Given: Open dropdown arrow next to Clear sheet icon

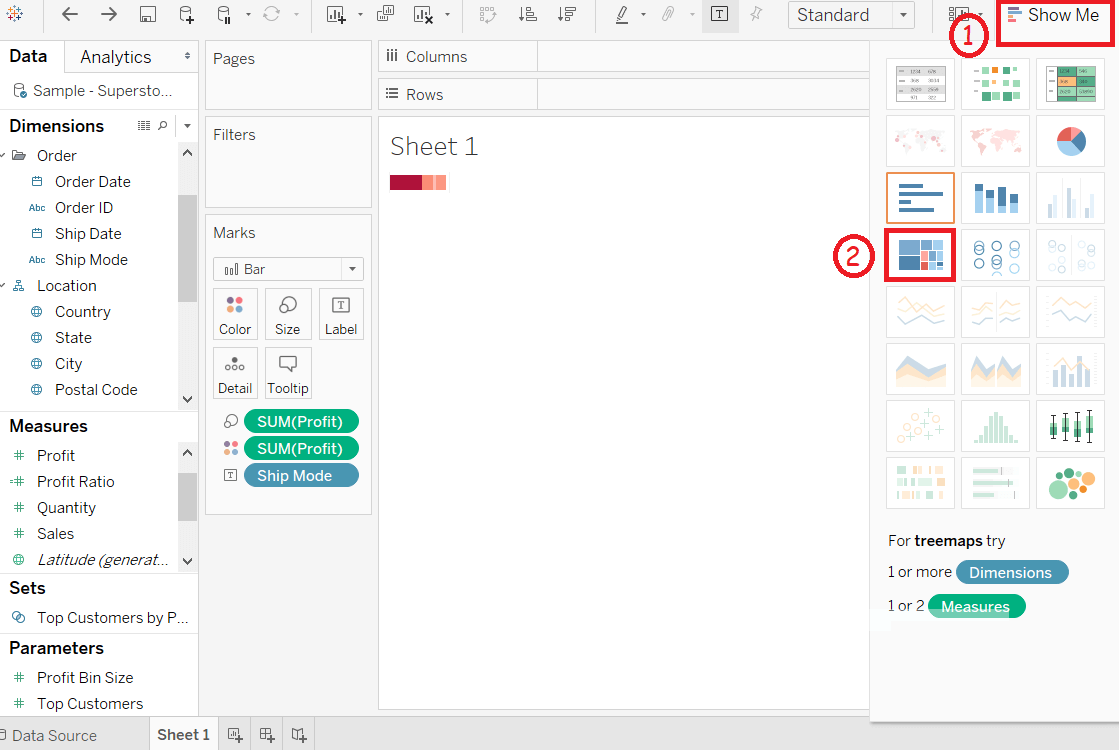Looking at the screenshot, I should pyautogui.click(x=447, y=14).
